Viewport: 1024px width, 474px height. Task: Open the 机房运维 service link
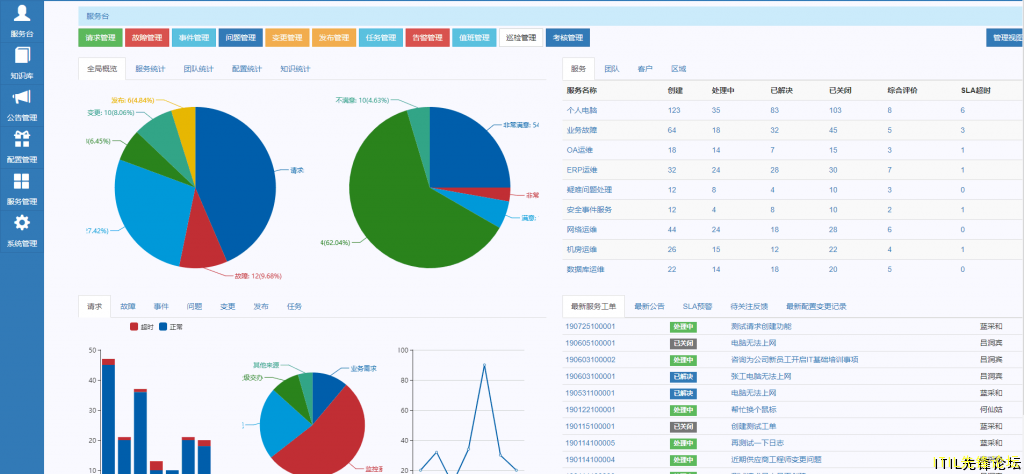(581, 249)
